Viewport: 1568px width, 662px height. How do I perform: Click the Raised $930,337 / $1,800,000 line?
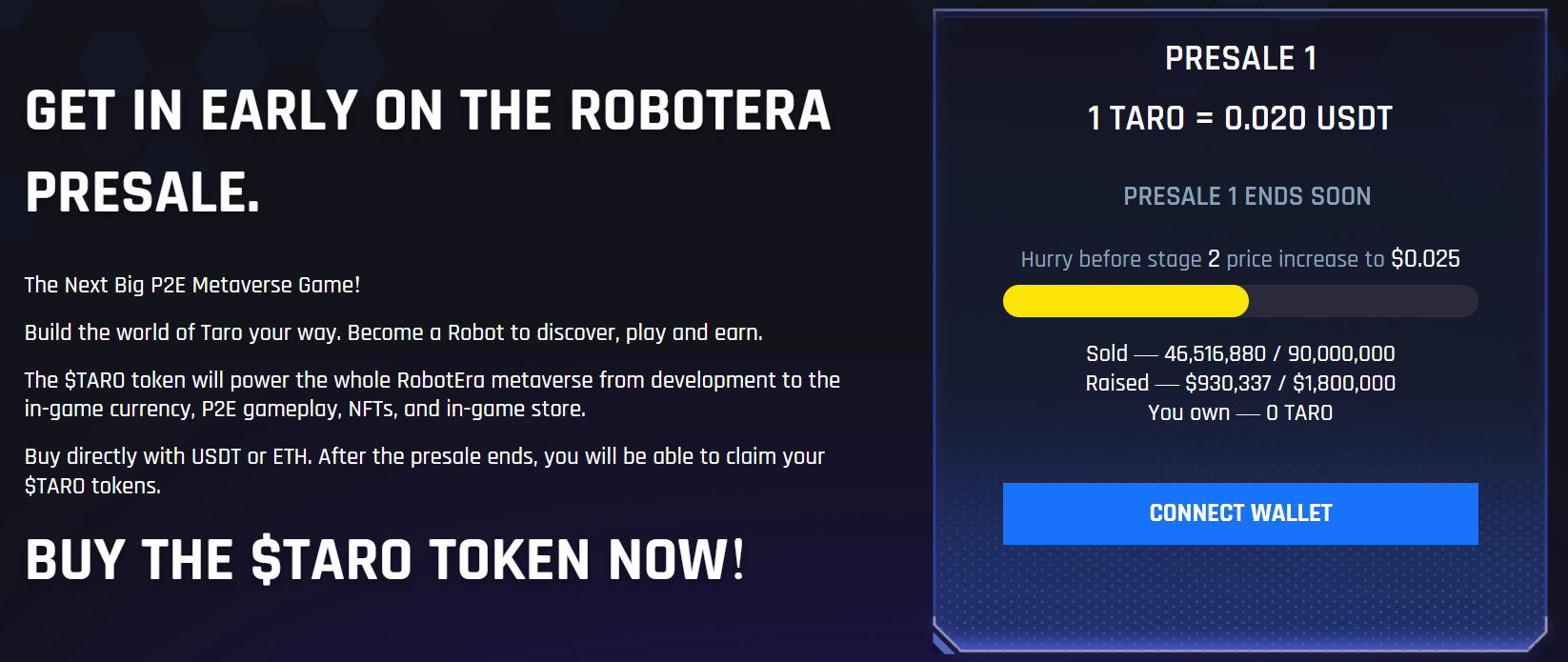pyautogui.click(x=1240, y=383)
